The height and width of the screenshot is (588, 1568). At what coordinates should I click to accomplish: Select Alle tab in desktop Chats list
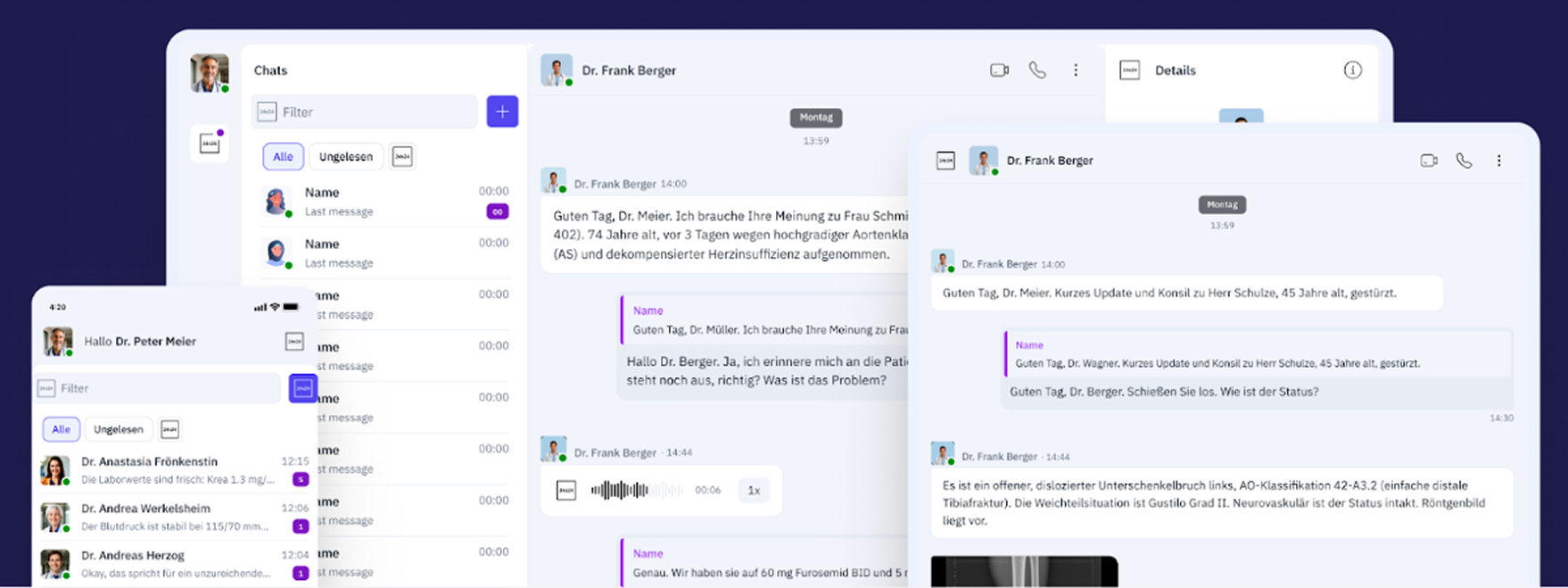tap(283, 156)
